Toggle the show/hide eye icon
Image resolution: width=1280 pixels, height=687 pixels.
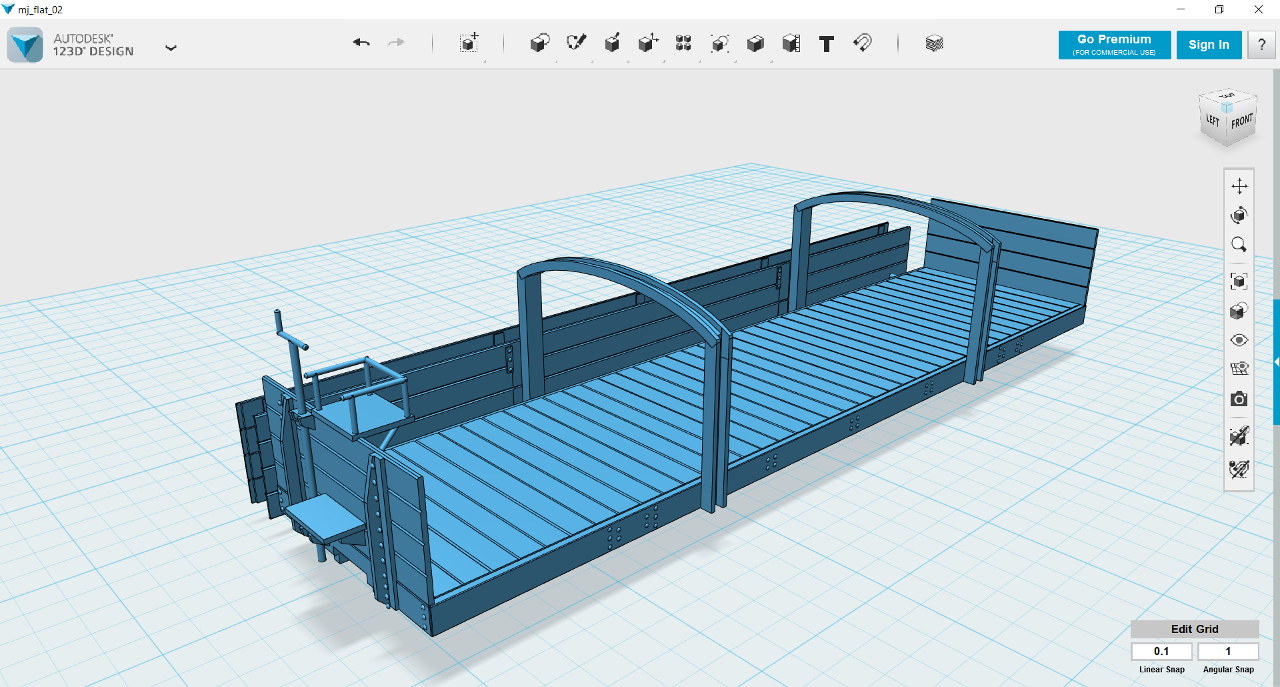click(x=1239, y=340)
